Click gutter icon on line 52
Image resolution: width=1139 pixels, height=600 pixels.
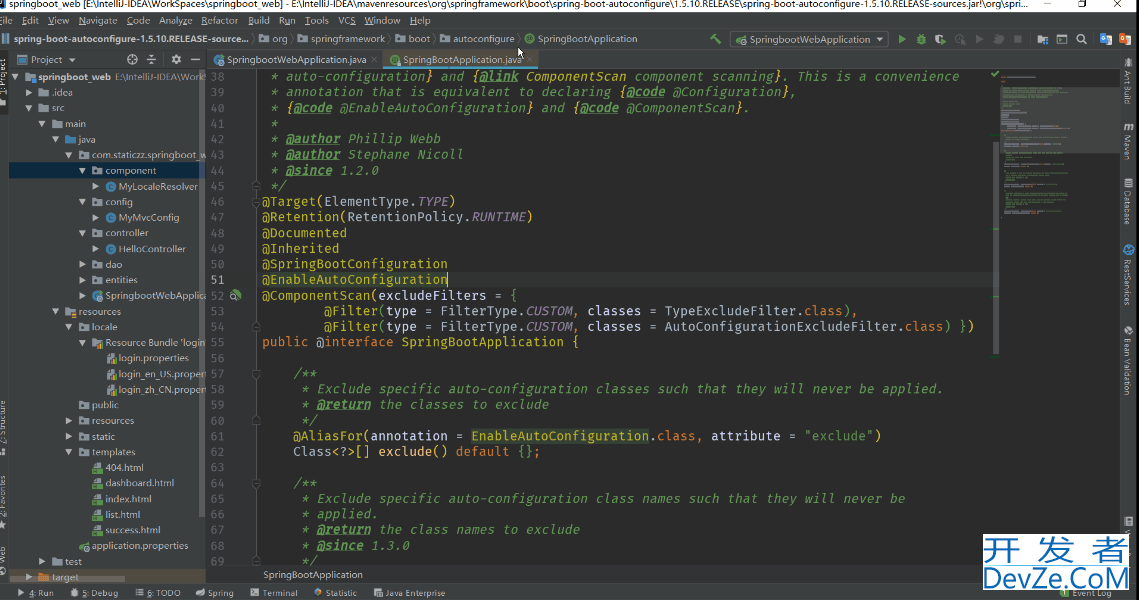click(235, 296)
